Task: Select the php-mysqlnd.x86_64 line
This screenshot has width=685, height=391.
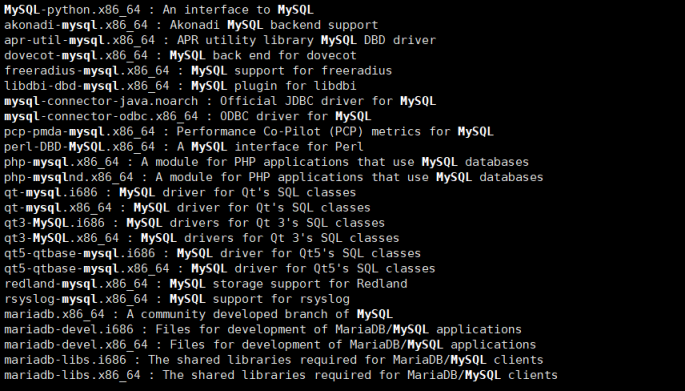Action: (x=274, y=177)
